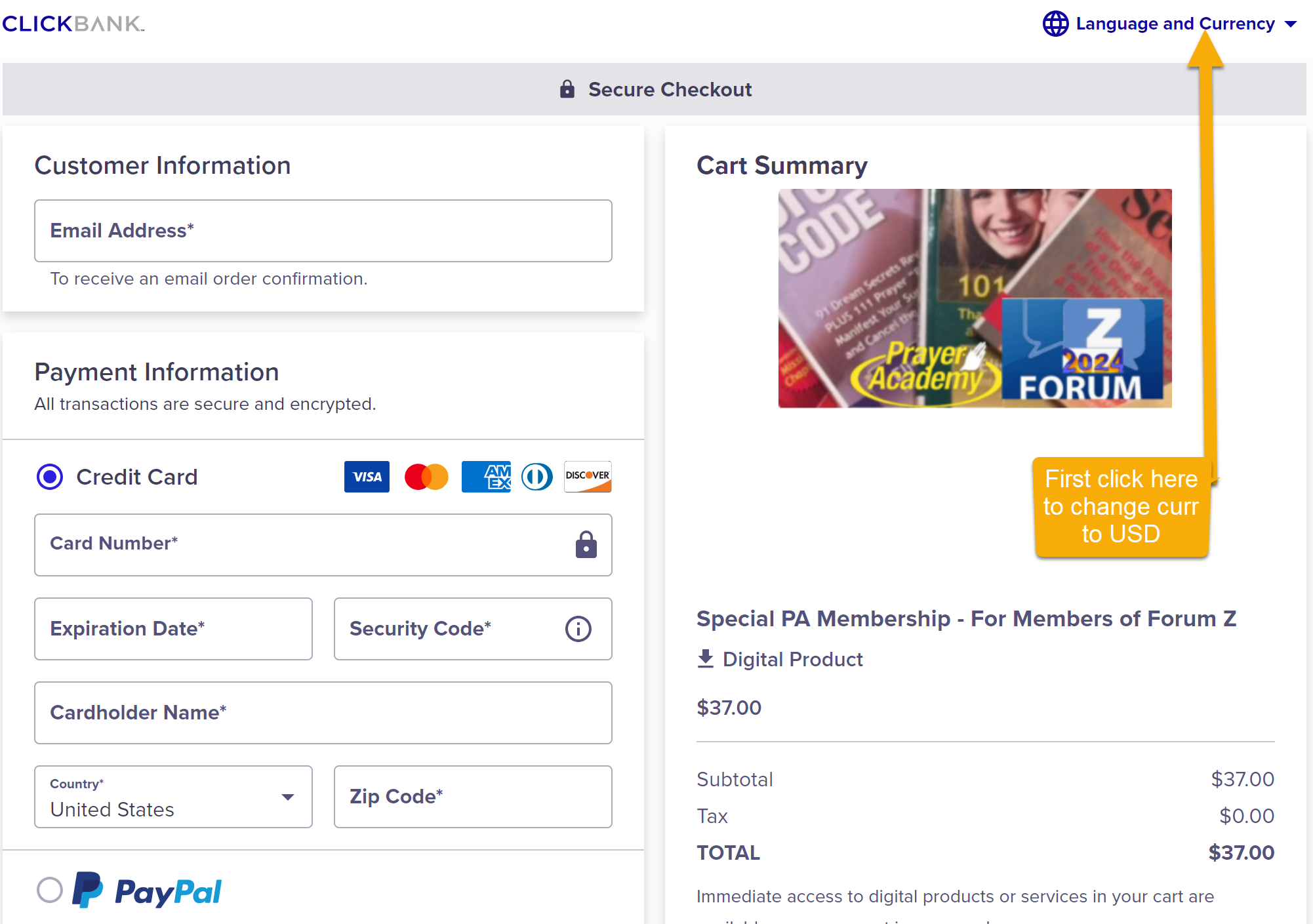Click the Zip Code field

(x=472, y=797)
